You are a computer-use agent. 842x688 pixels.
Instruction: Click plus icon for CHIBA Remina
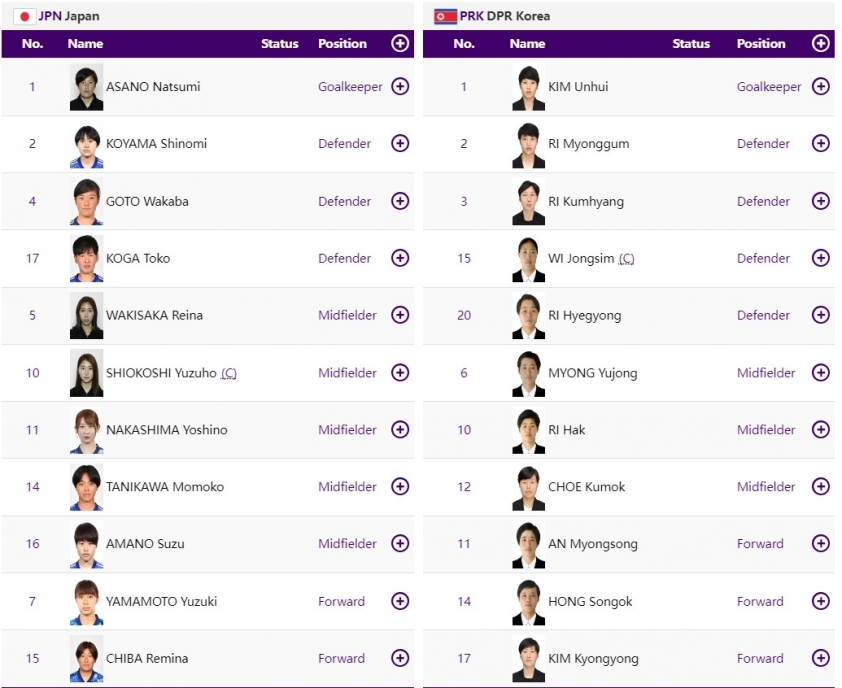[x=400, y=658]
